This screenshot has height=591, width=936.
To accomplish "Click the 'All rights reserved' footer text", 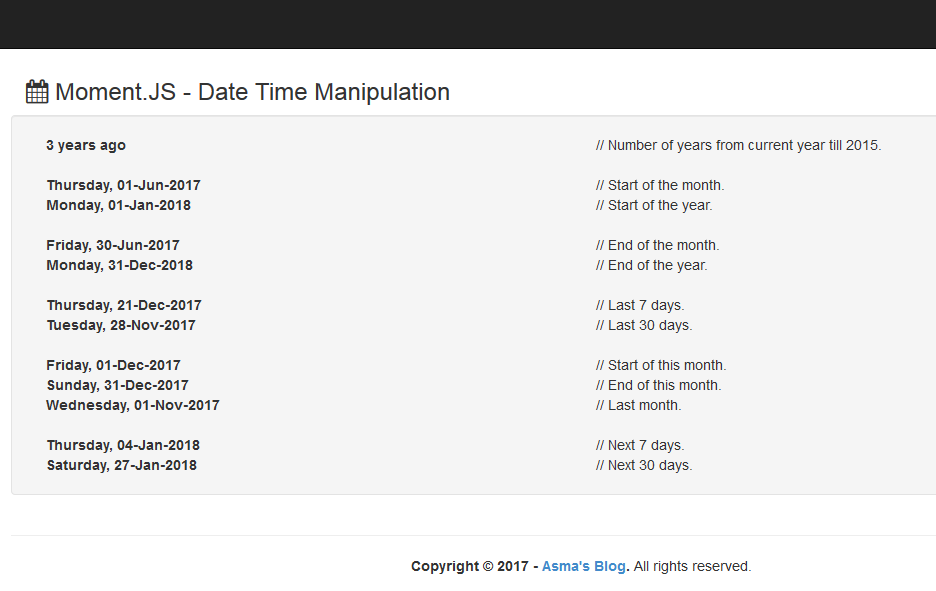I will 690,566.
